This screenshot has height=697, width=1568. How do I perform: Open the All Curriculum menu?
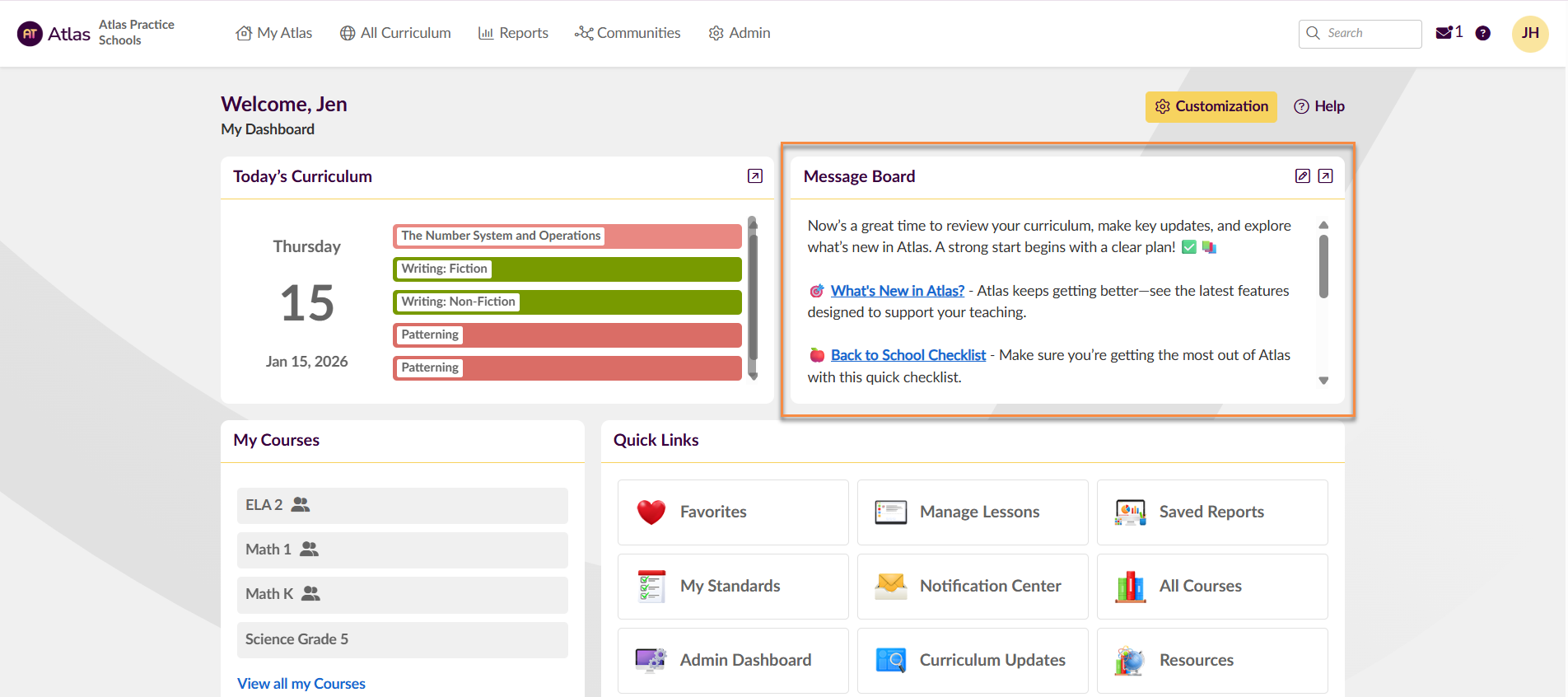coord(395,33)
